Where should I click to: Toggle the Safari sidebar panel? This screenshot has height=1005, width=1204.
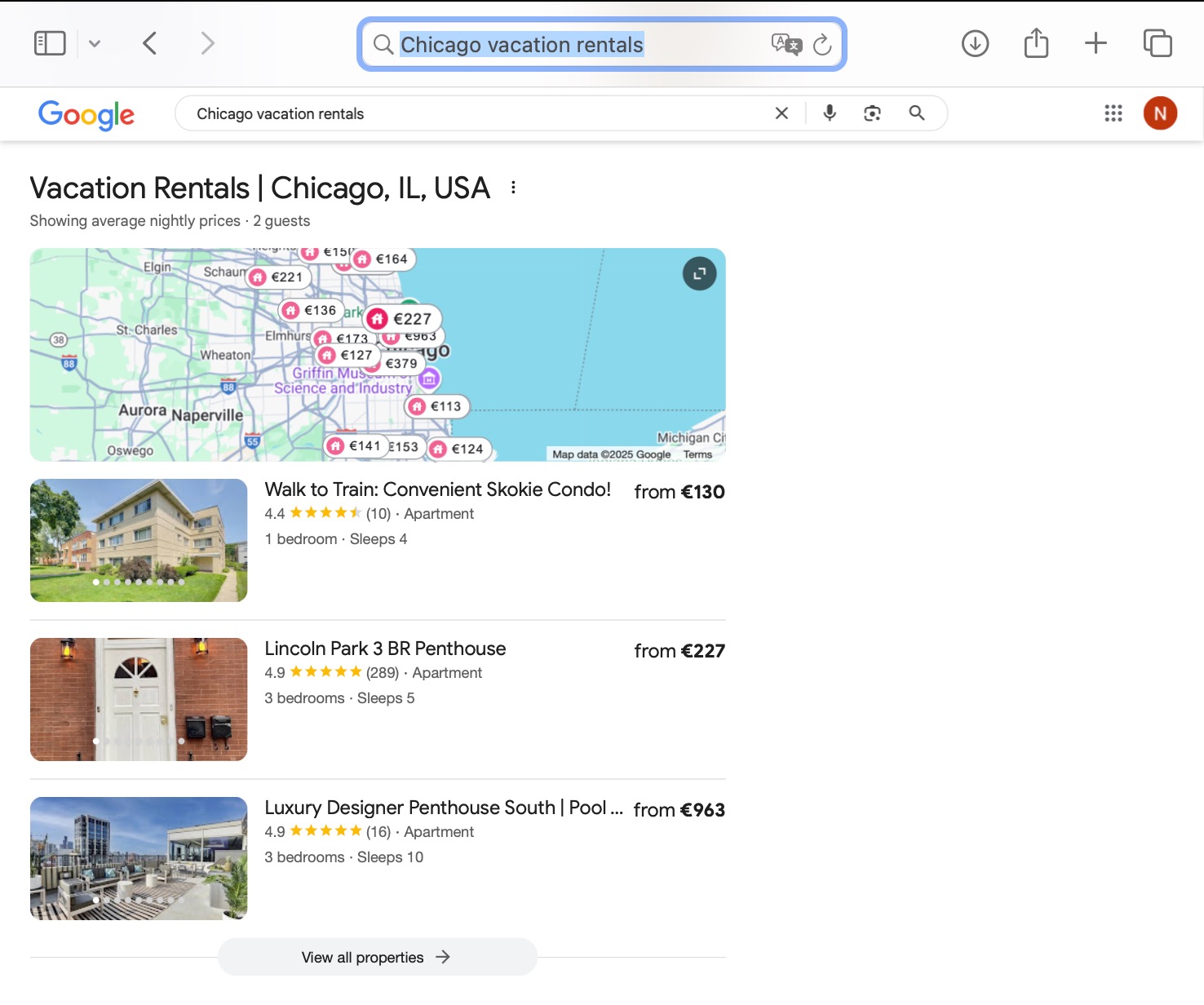pyautogui.click(x=49, y=42)
